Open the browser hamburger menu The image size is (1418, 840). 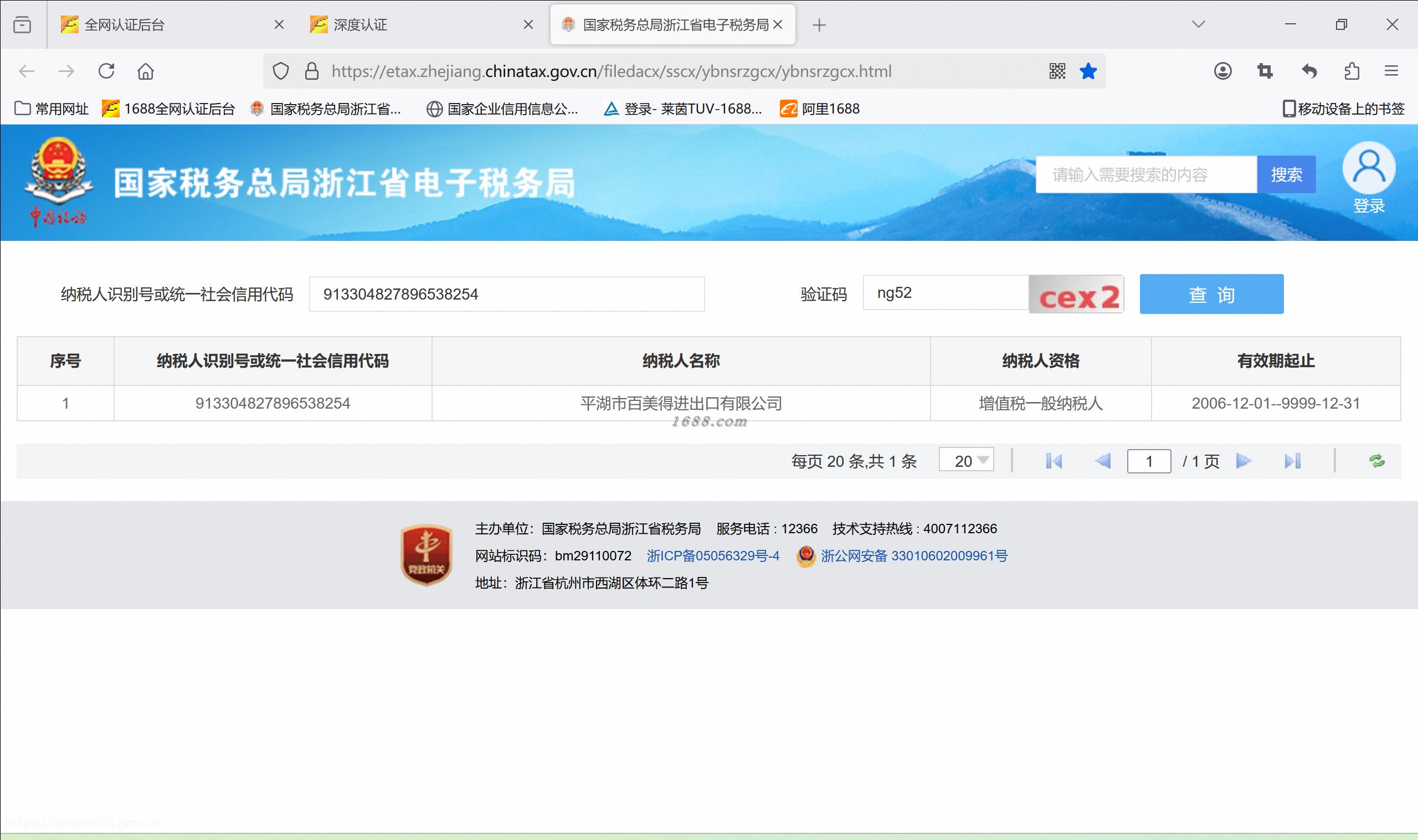pos(1391,71)
